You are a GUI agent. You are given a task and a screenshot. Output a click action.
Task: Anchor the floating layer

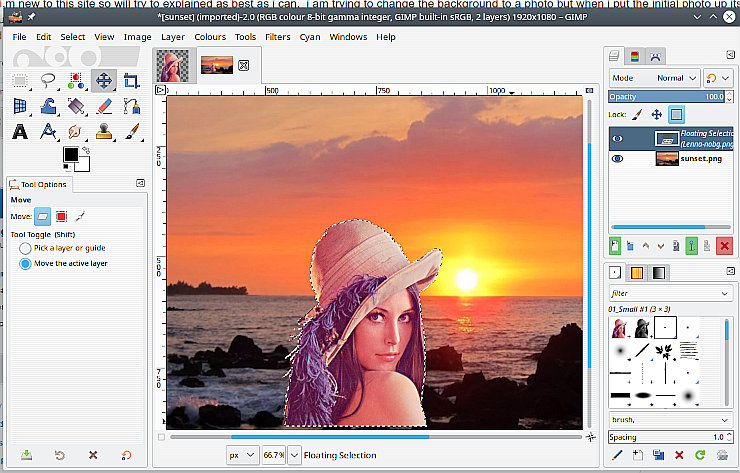(689, 245)
